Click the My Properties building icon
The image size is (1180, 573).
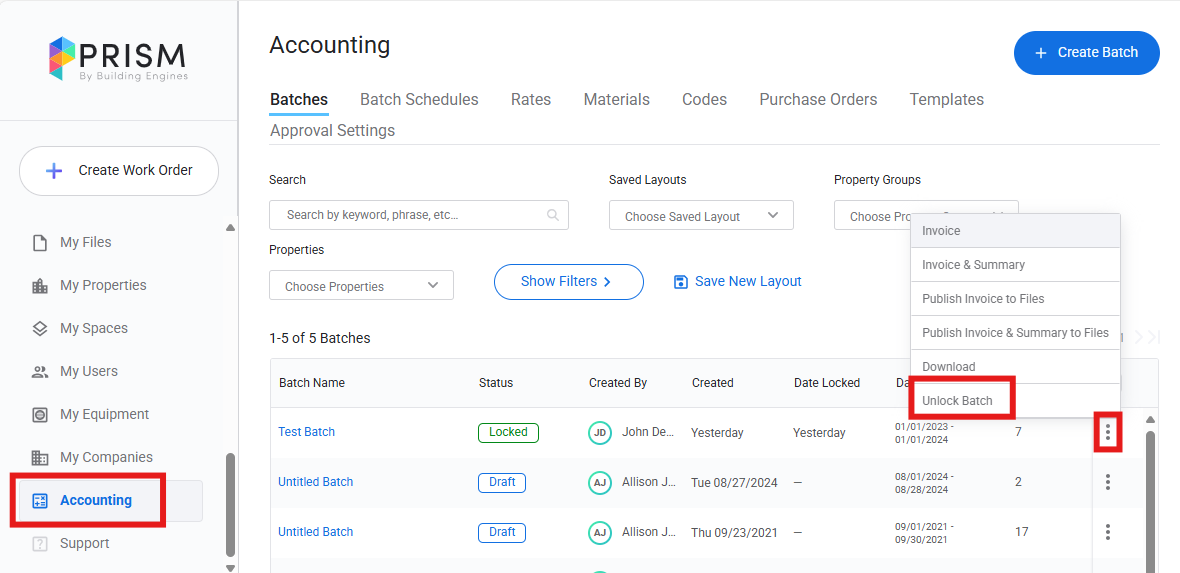(x=40, y=286)
